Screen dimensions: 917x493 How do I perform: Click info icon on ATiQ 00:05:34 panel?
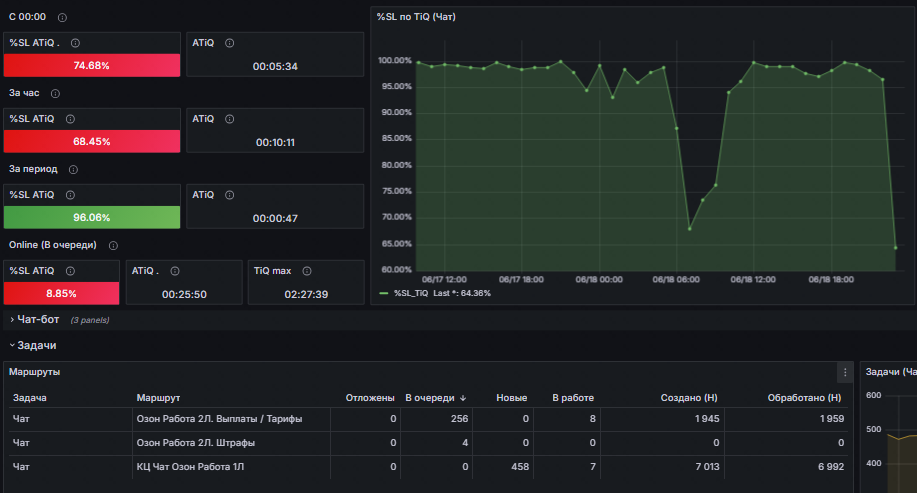pyautogui.click(x=230, y=43)
